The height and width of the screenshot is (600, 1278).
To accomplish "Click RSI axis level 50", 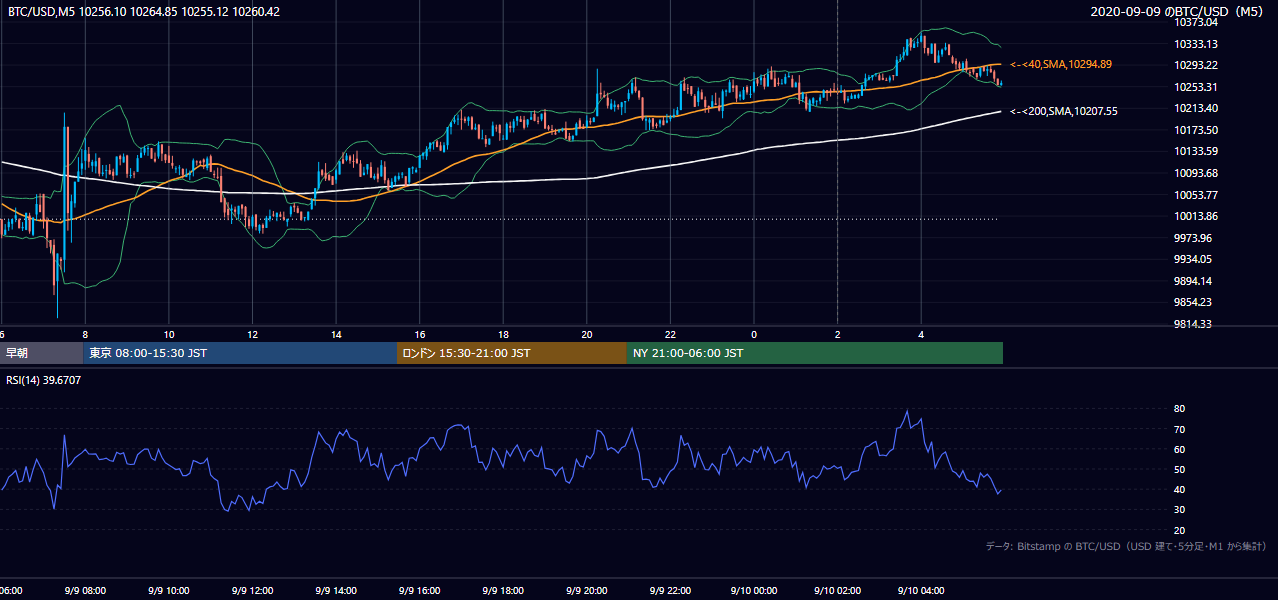I will point(1179,470).
